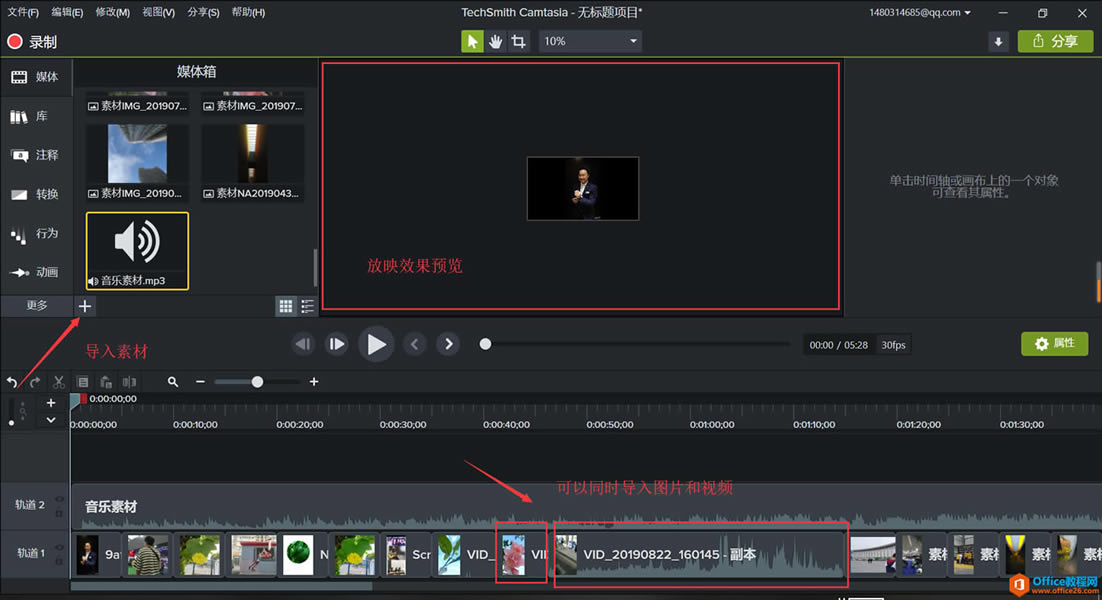This screenshot has height=600, width=1102.
Task: Open the 修改(M) menu
Action: [x=112, y=12]
